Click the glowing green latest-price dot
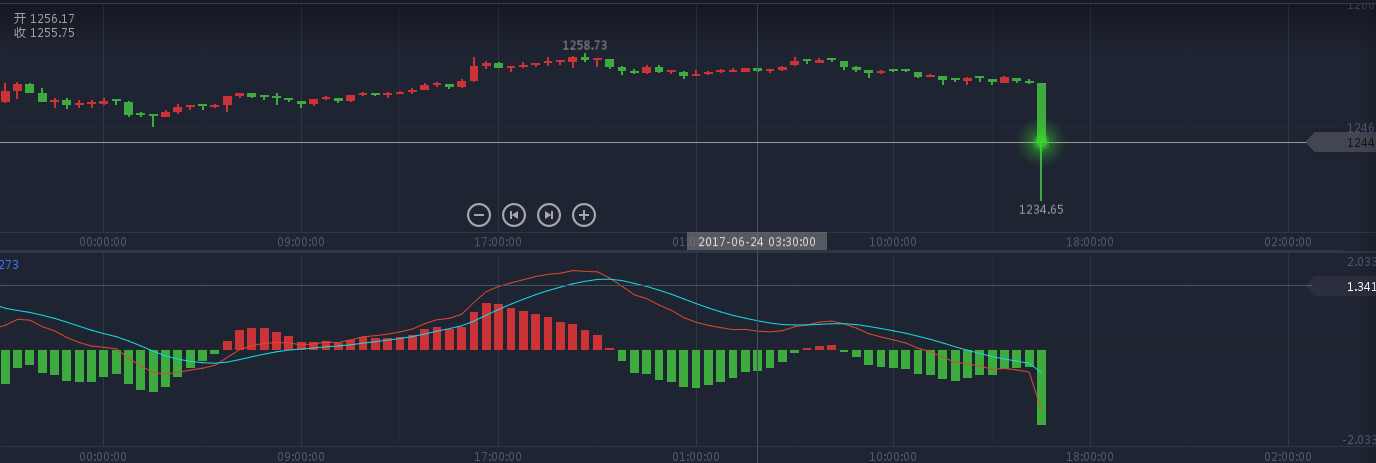The image size is (1376, 463). click(1041, 142)
